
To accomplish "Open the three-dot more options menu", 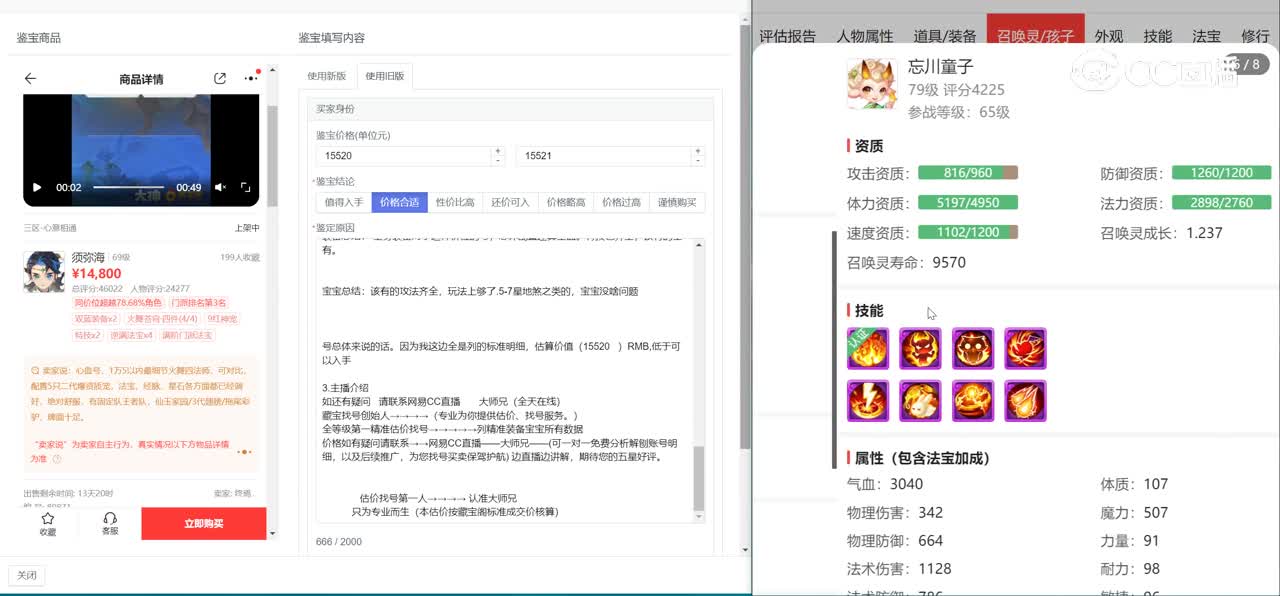I will pos(250,79).
